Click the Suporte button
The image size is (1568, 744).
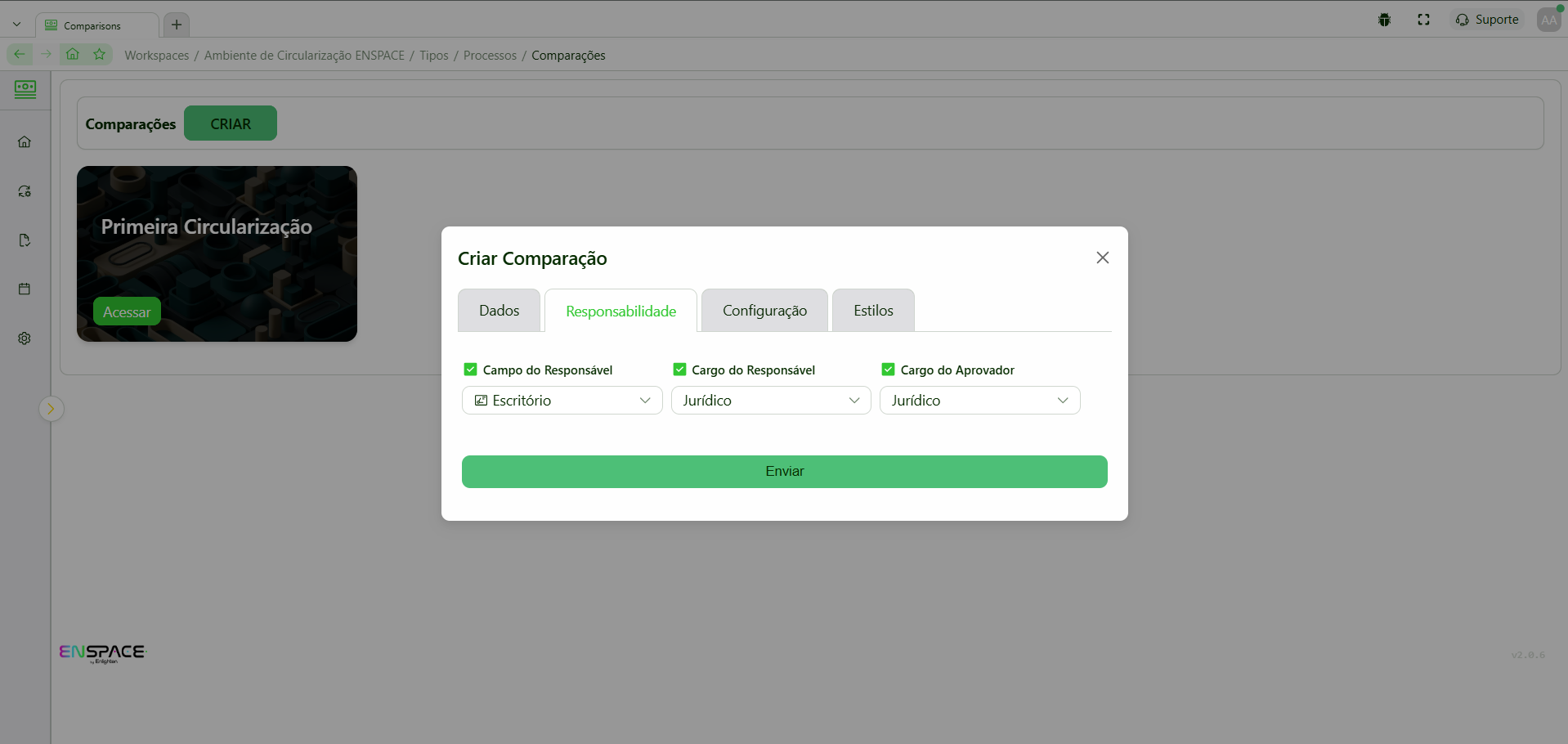[x=1487, y=20]
